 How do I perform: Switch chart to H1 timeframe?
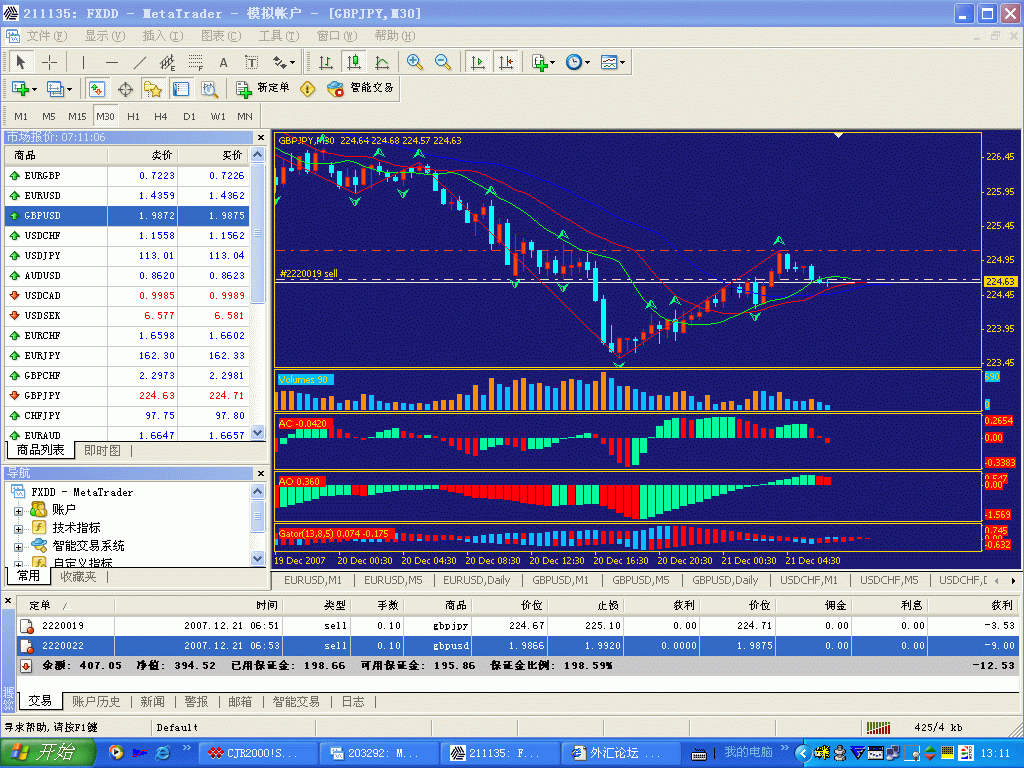coord(133,116)
